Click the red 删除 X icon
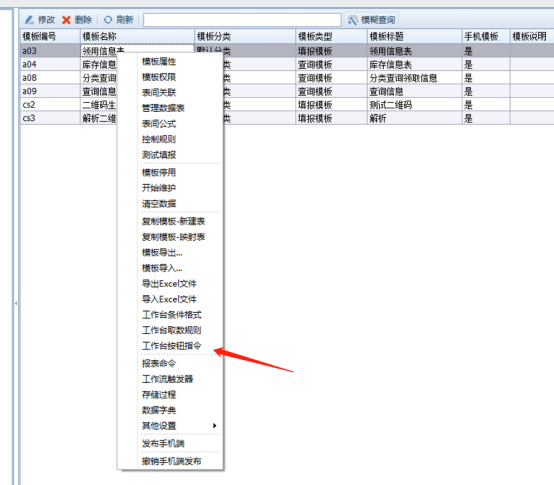 click(66, 20)
